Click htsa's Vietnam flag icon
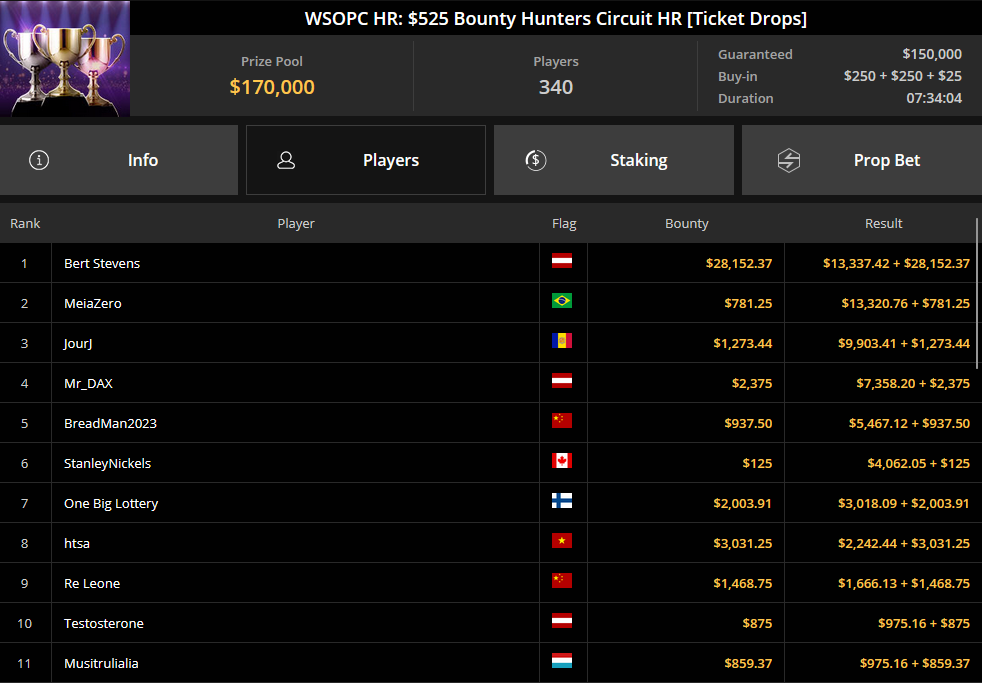Viewport: 982px width, 683px height. click(x=562, y=542)
